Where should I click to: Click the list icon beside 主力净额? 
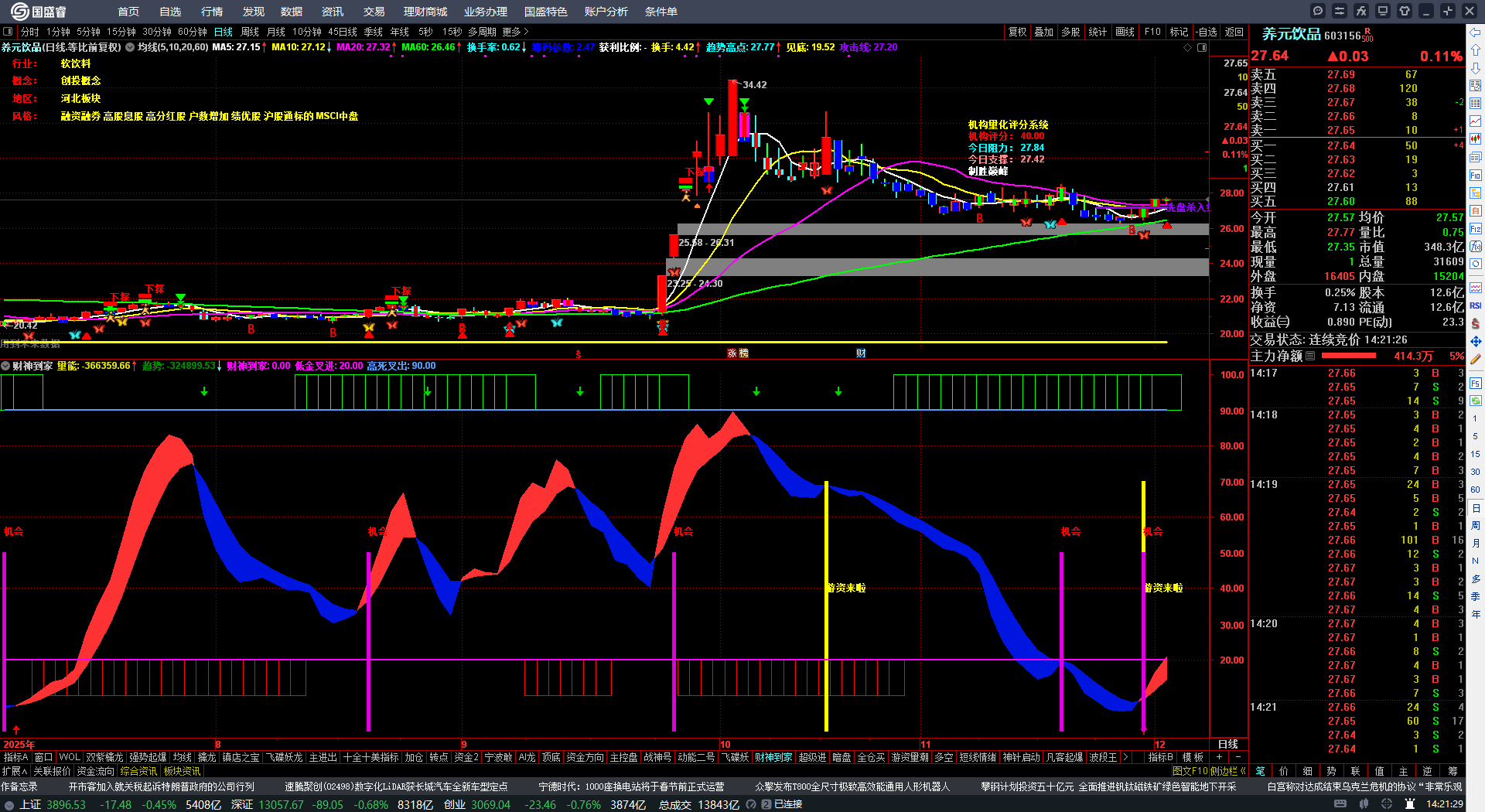coord(1310,356)
